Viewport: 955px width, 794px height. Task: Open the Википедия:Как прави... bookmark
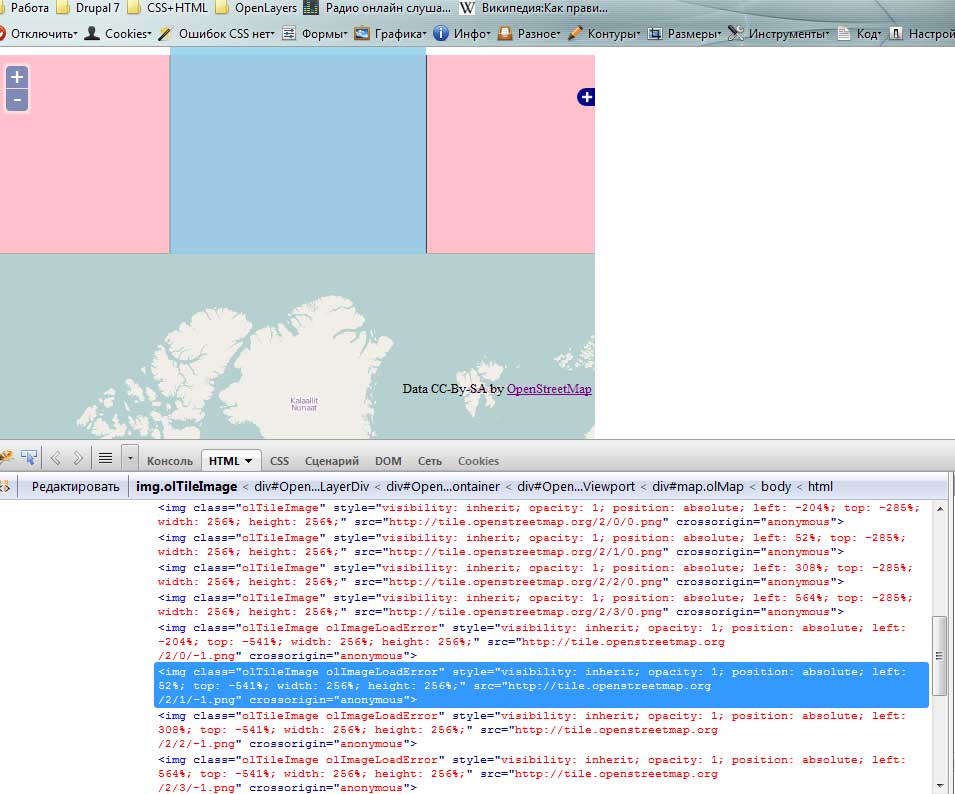[534, 8]
